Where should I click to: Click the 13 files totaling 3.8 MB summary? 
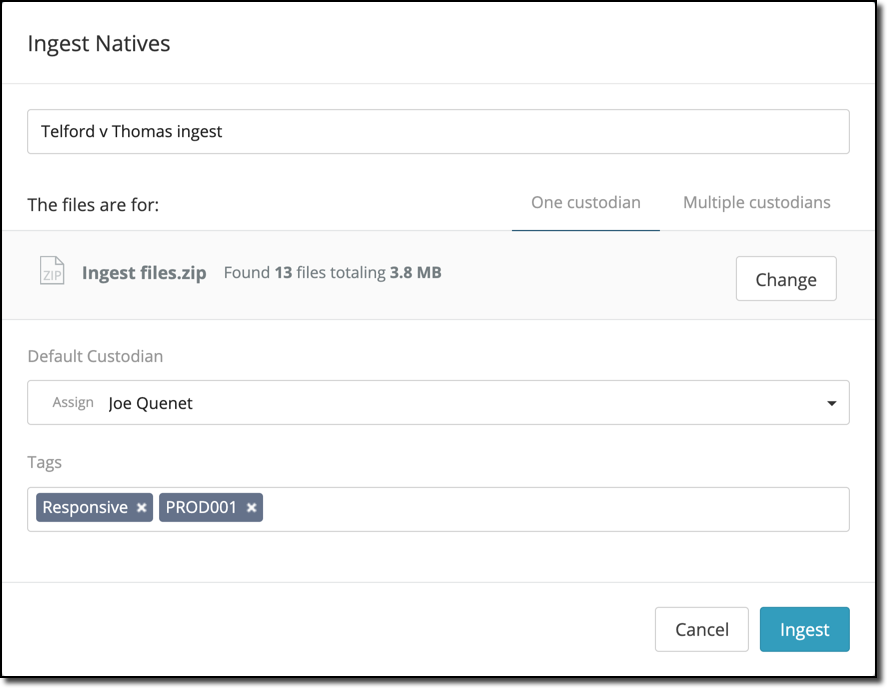coord(332,272)
